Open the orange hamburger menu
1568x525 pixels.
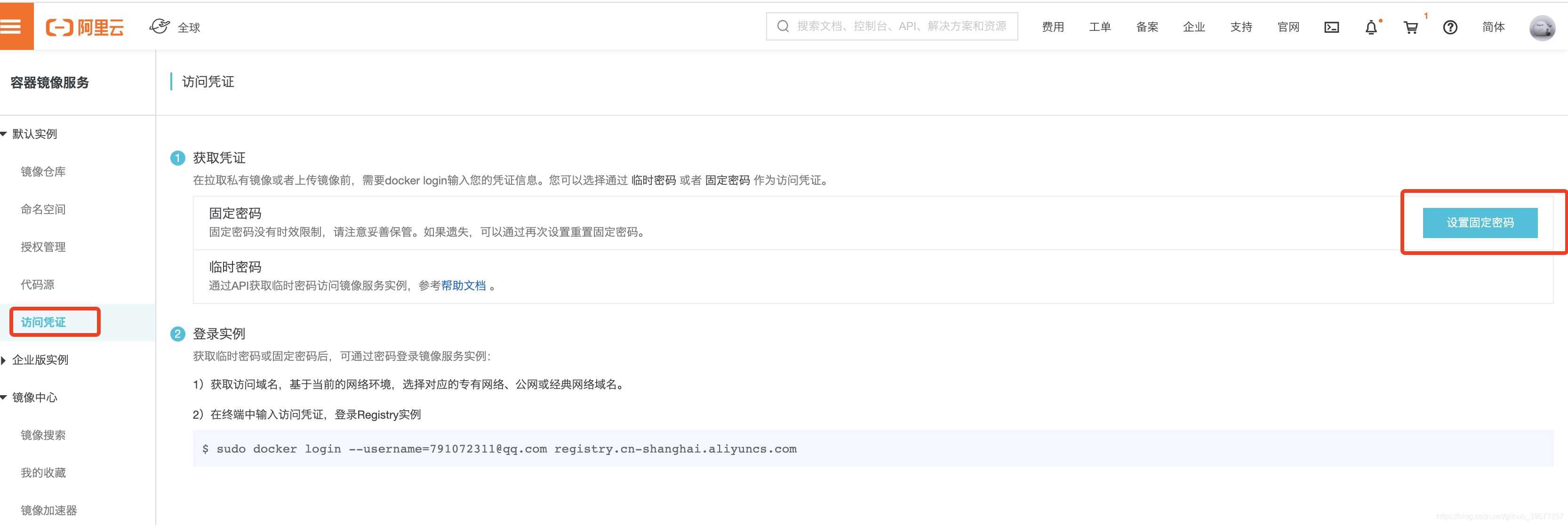click(x=12, y=26)
